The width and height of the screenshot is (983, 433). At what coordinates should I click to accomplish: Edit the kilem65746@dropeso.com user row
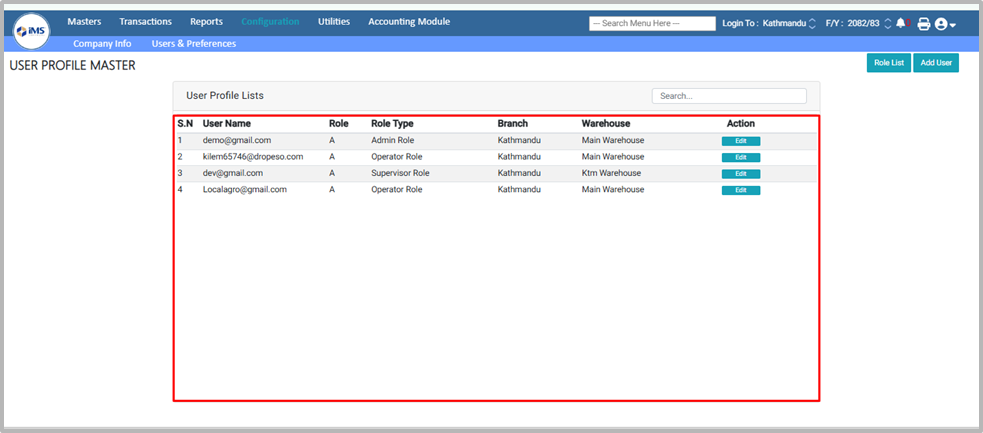740,157
